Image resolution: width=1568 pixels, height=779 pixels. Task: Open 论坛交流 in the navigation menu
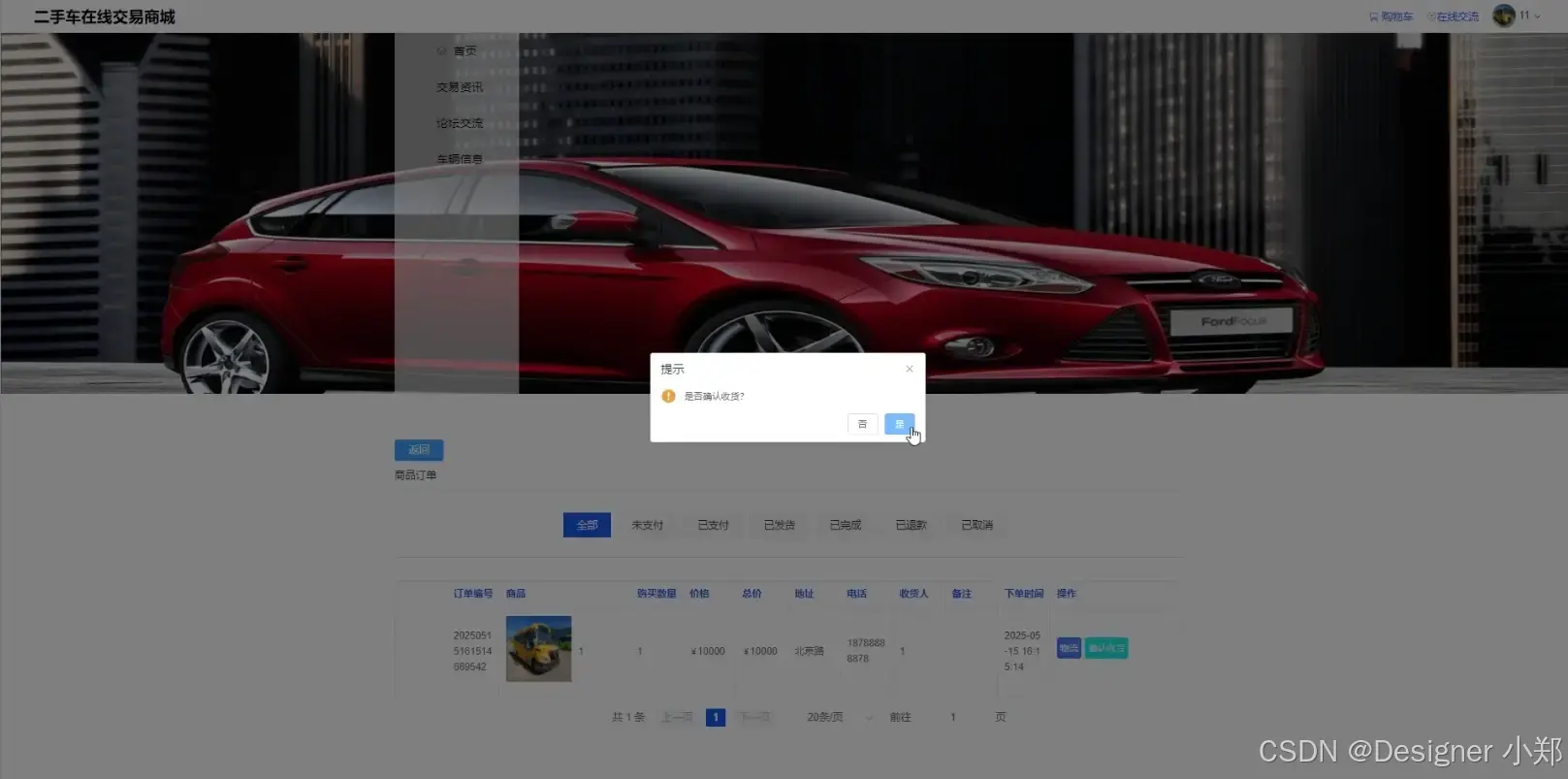click(460, 123)
